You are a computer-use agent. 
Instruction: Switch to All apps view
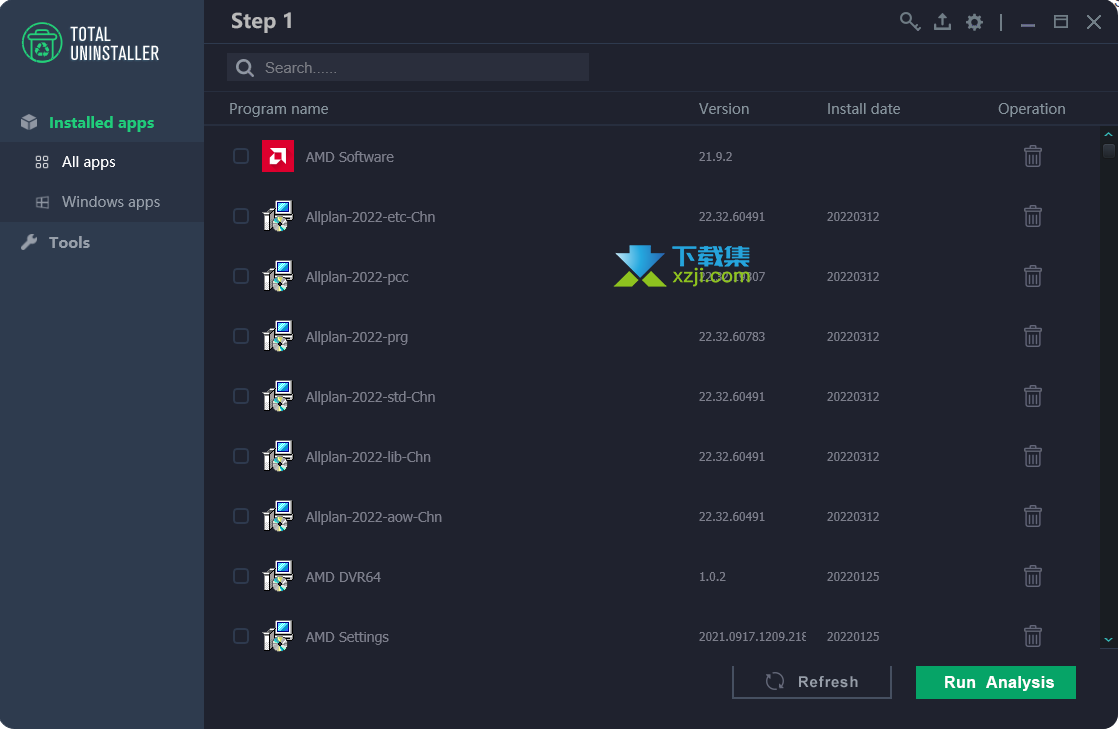(102, 162)
